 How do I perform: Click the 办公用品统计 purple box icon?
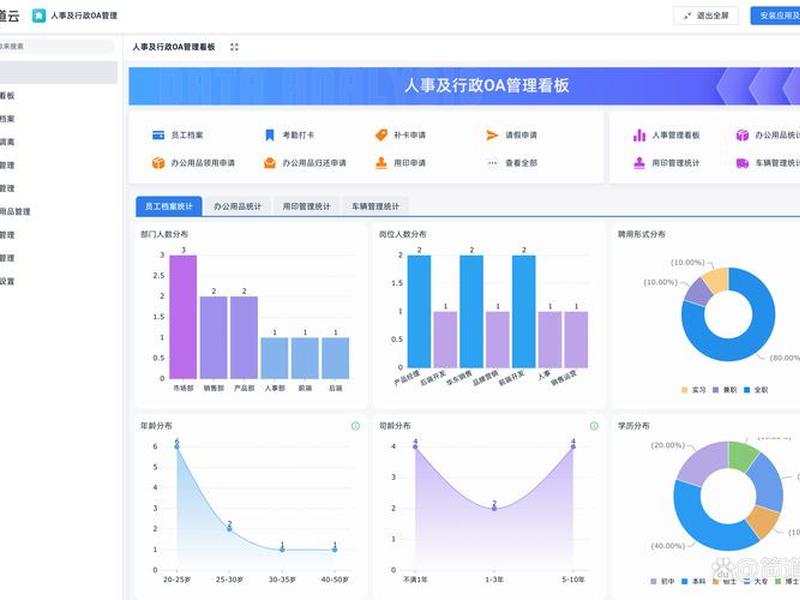742,135
